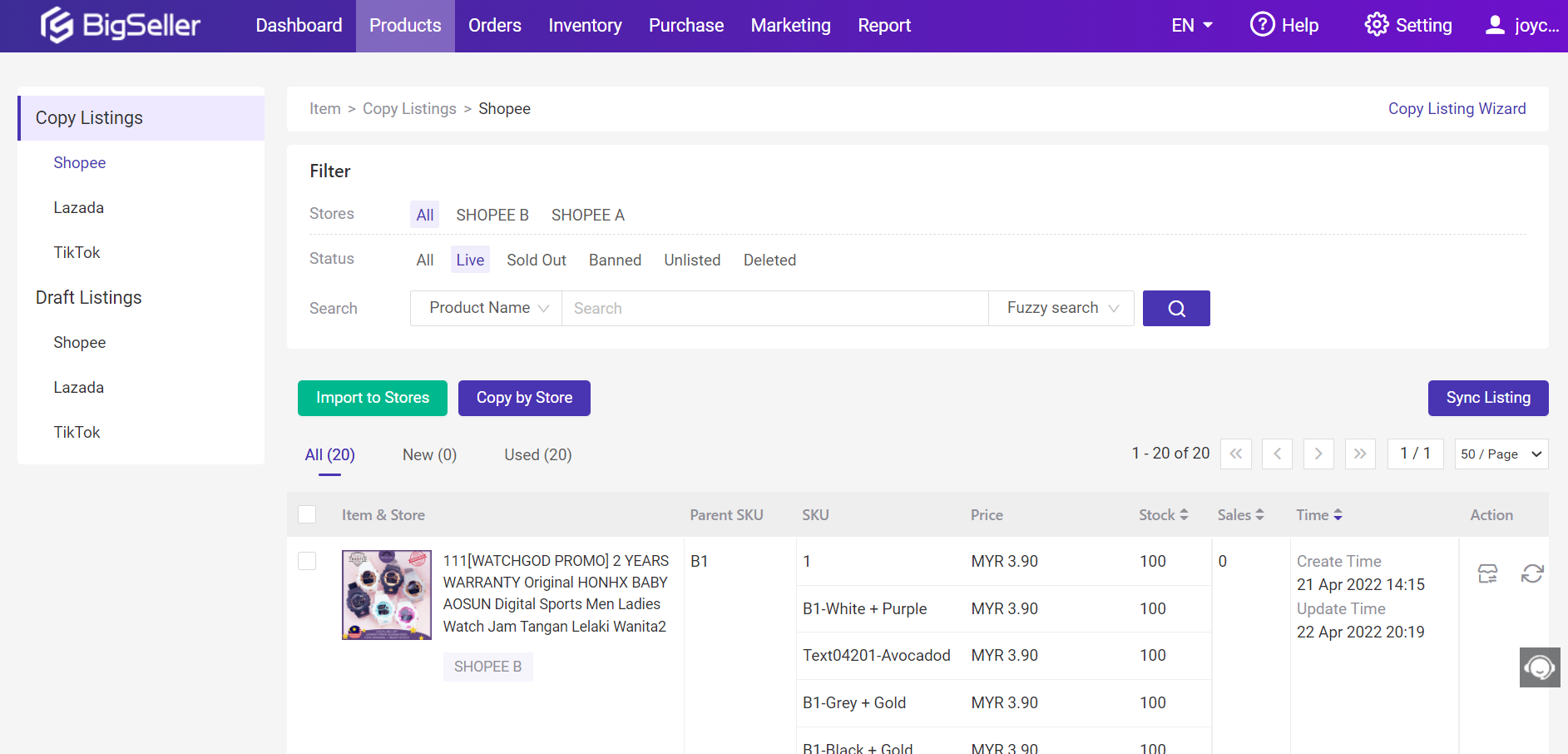Open the Fuzzy search dropdown
Screen dimensions: 1568x754
pos(1061,309)
